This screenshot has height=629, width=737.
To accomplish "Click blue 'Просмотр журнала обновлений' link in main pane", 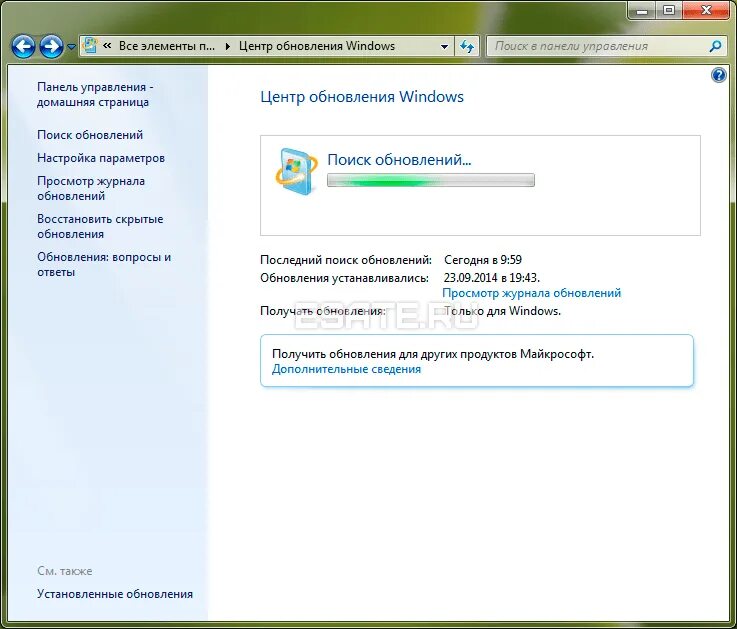I will [x=532, y=293].
